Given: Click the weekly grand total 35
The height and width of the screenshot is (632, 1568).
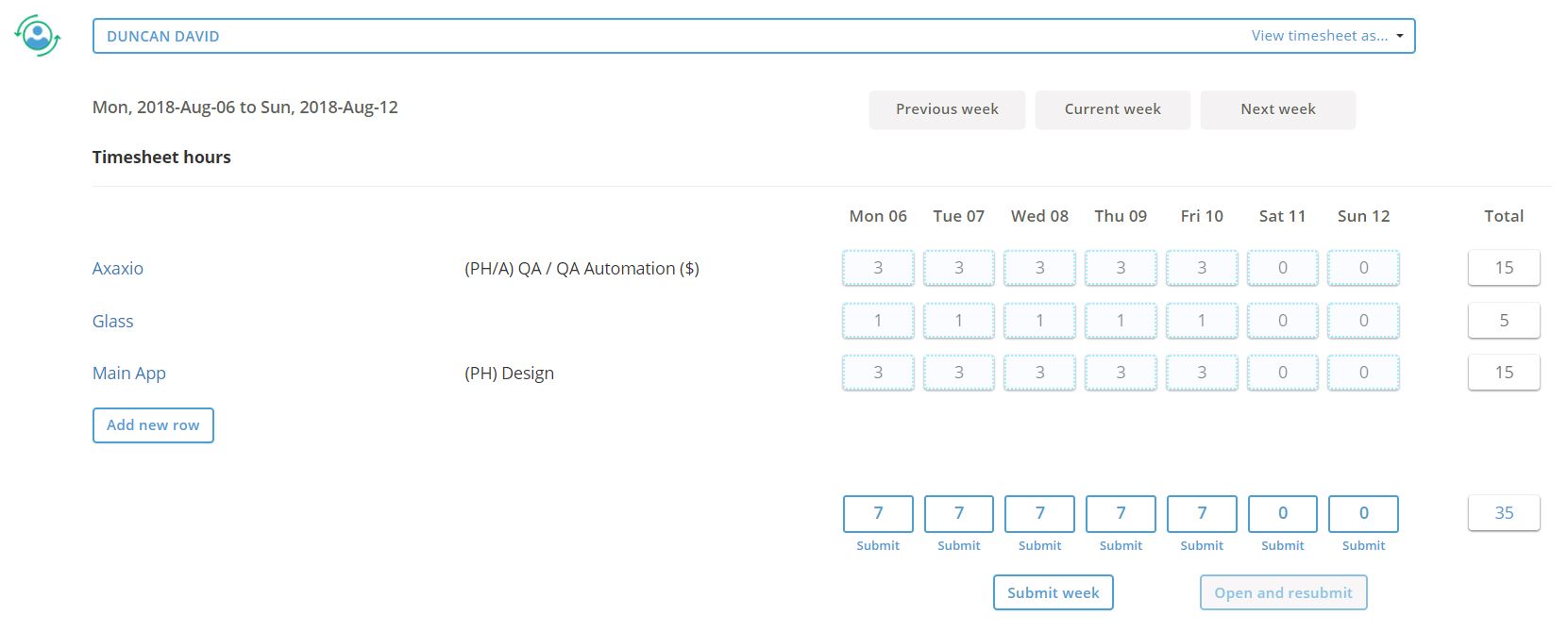Looking at the screenshot, I should [1504, 513].
